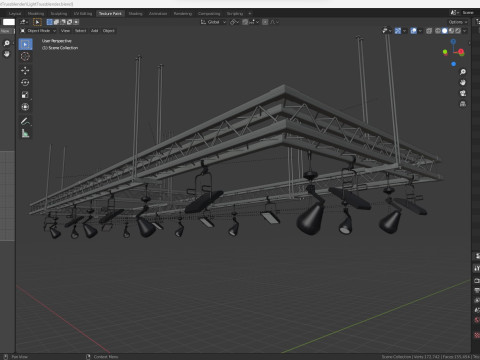
Task: Switch to the Modeling workspace tab
Action: point(36,14)
